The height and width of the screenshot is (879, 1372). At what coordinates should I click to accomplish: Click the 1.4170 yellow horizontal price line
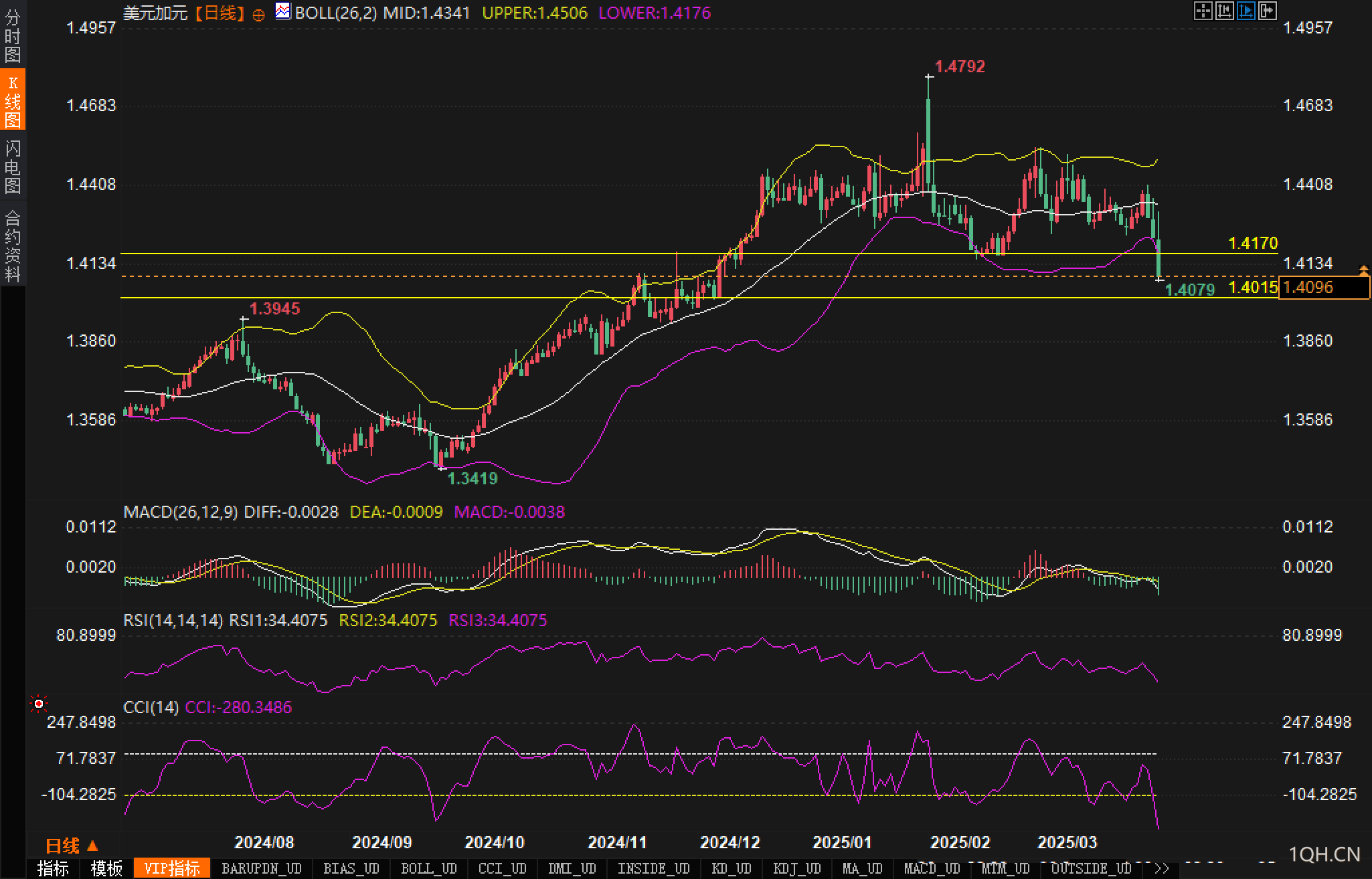tap(699, 254)
